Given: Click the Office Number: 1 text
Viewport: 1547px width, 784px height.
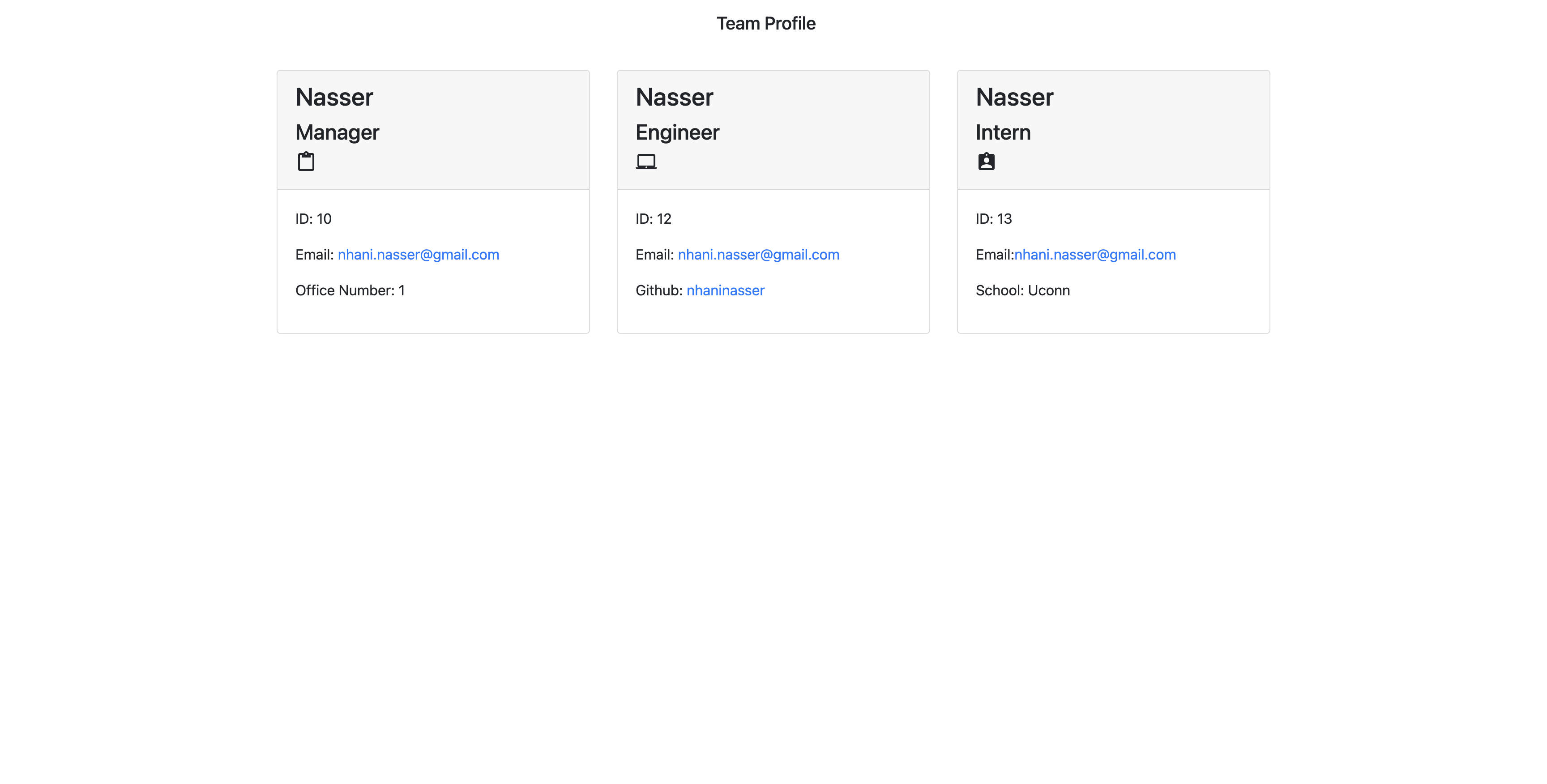Looking at the screenshot, I should pos(350,290).
